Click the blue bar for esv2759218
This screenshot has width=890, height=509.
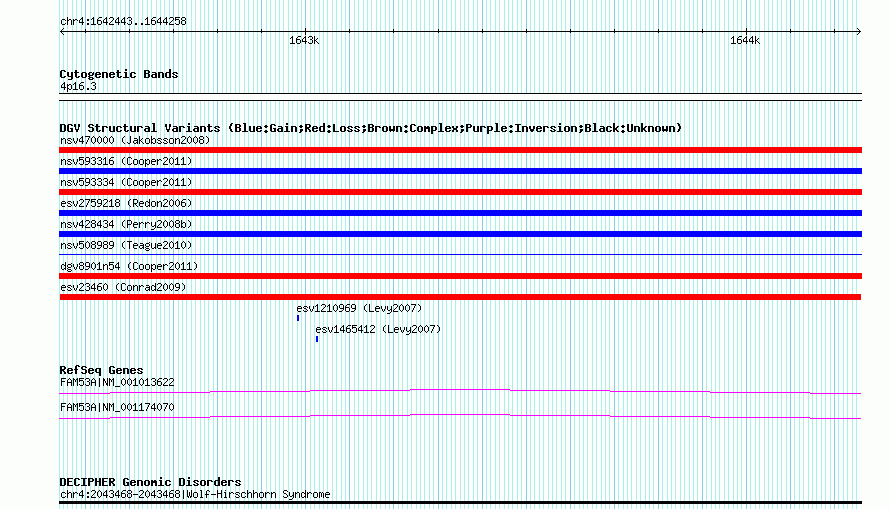click(460, 213)
